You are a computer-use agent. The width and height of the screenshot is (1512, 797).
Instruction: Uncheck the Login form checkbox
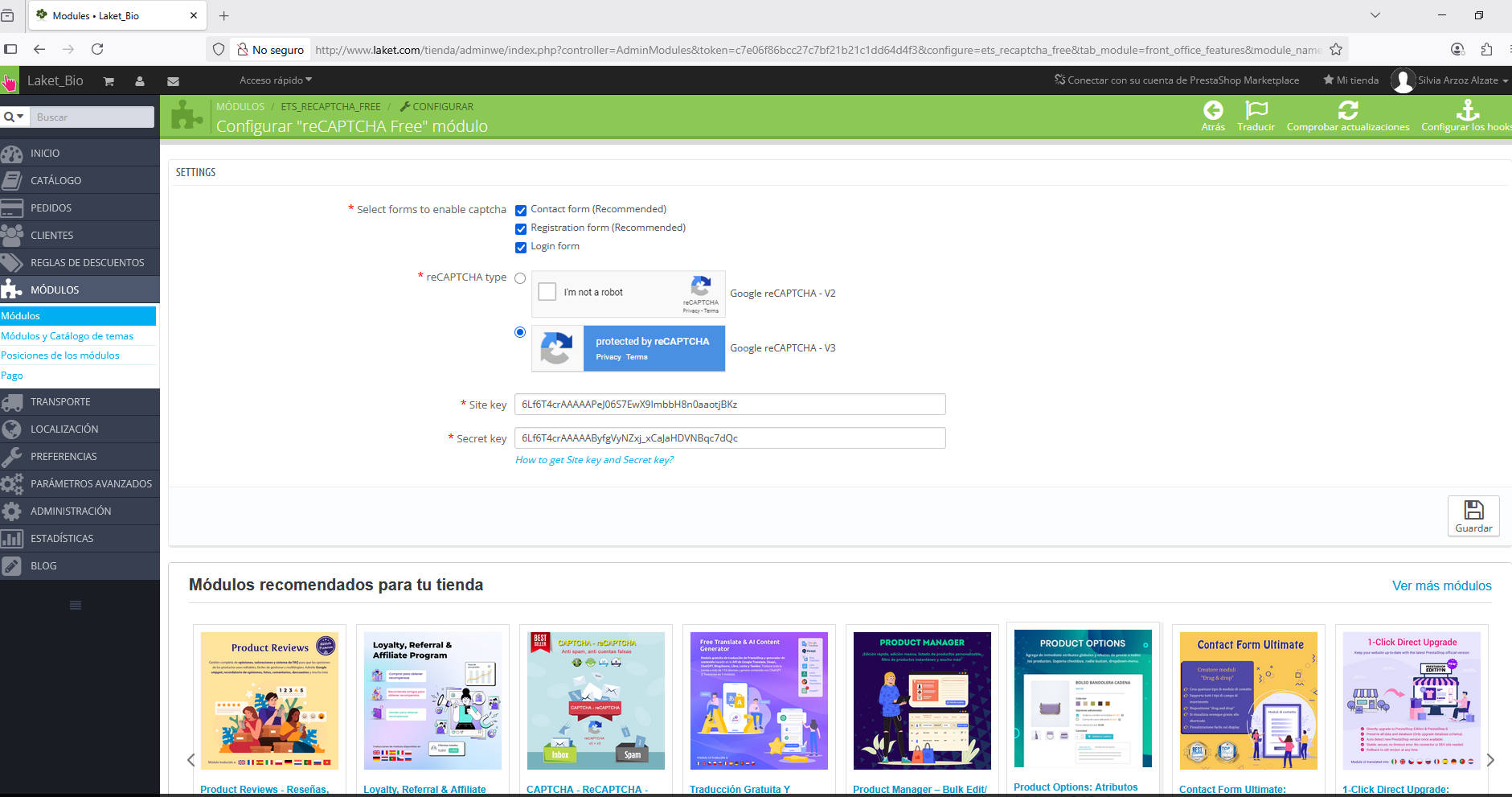521,247
